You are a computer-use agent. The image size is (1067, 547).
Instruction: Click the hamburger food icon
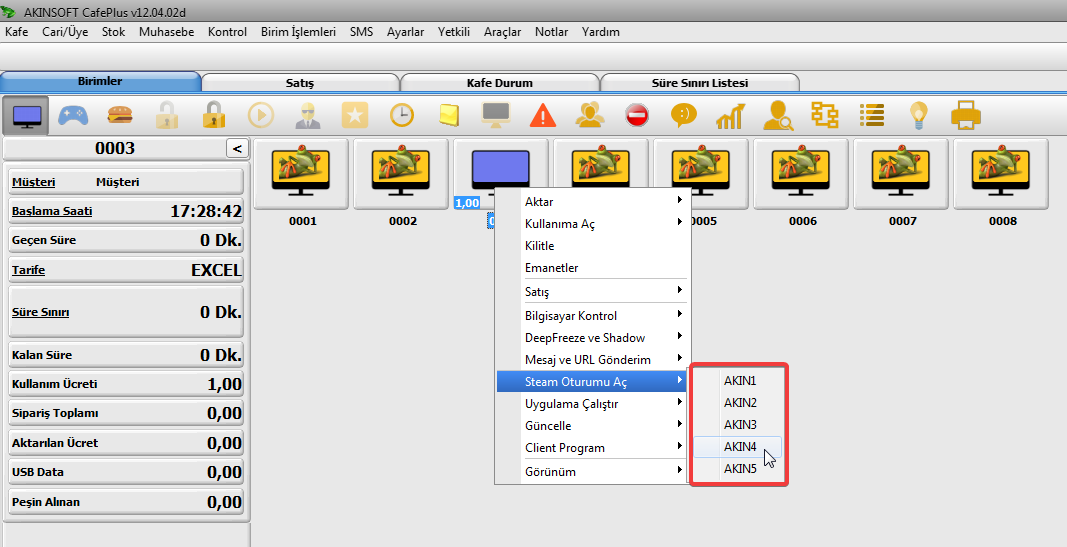(x=120, y=116)
